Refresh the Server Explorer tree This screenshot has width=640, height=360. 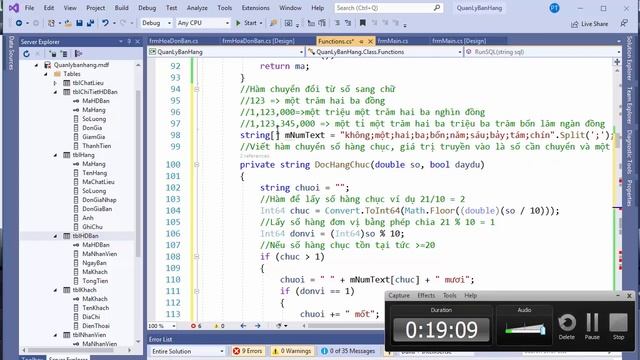(x=27, y=53)
